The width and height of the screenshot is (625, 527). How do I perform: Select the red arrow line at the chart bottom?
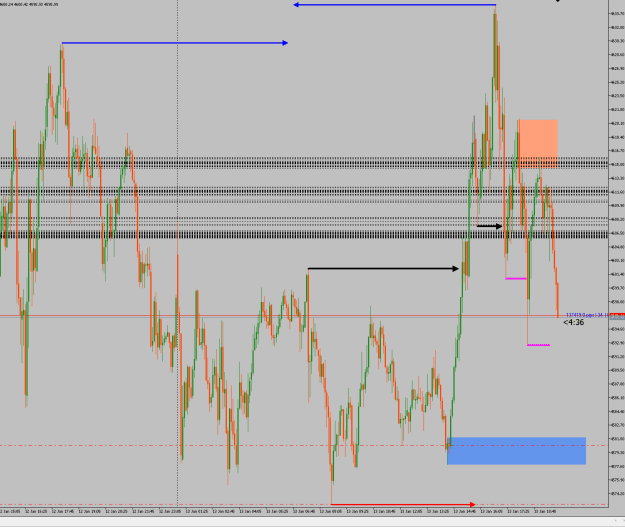(403, 504)
